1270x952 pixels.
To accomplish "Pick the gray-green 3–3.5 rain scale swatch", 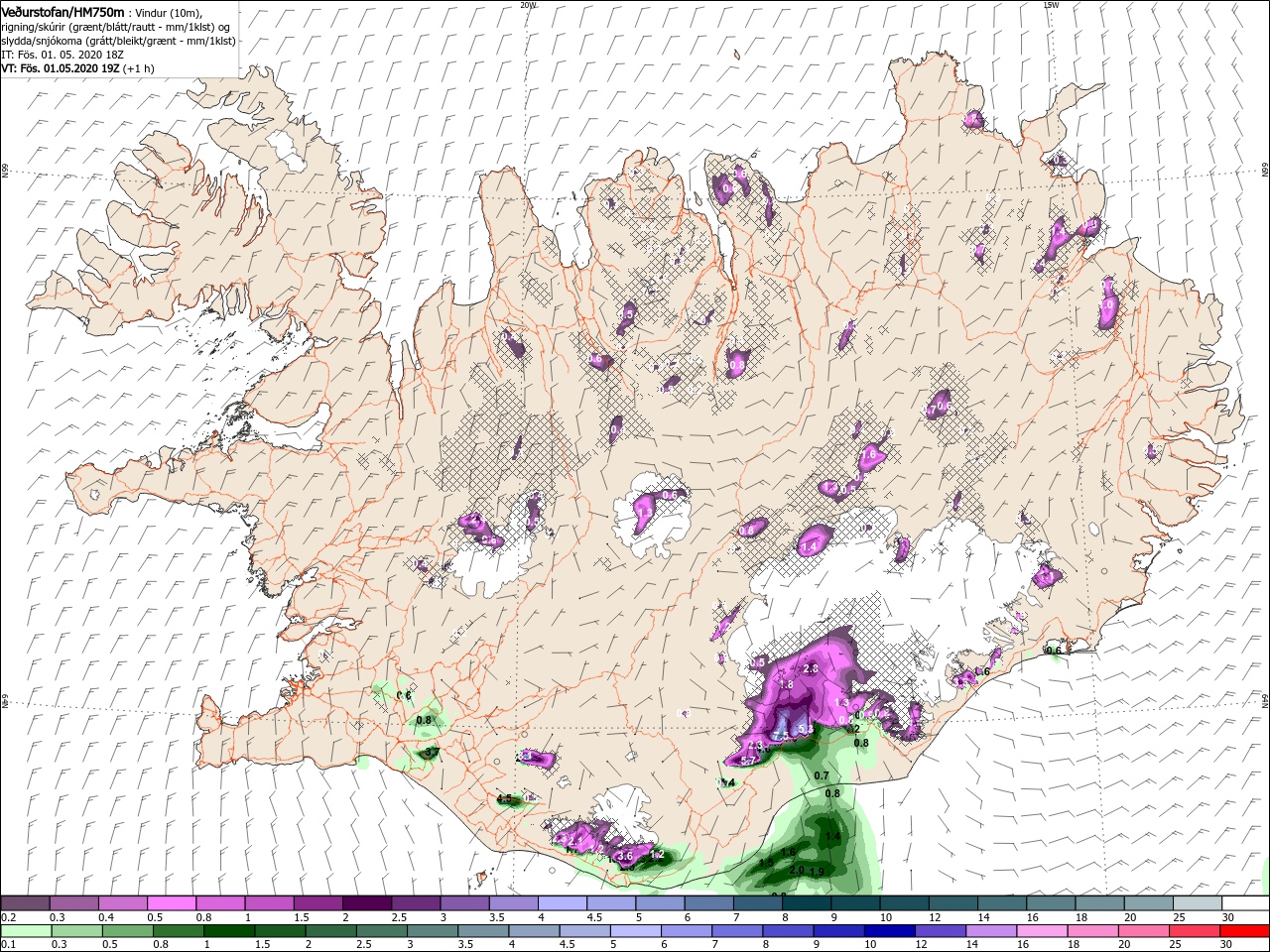I will click(x=434, y=931).
